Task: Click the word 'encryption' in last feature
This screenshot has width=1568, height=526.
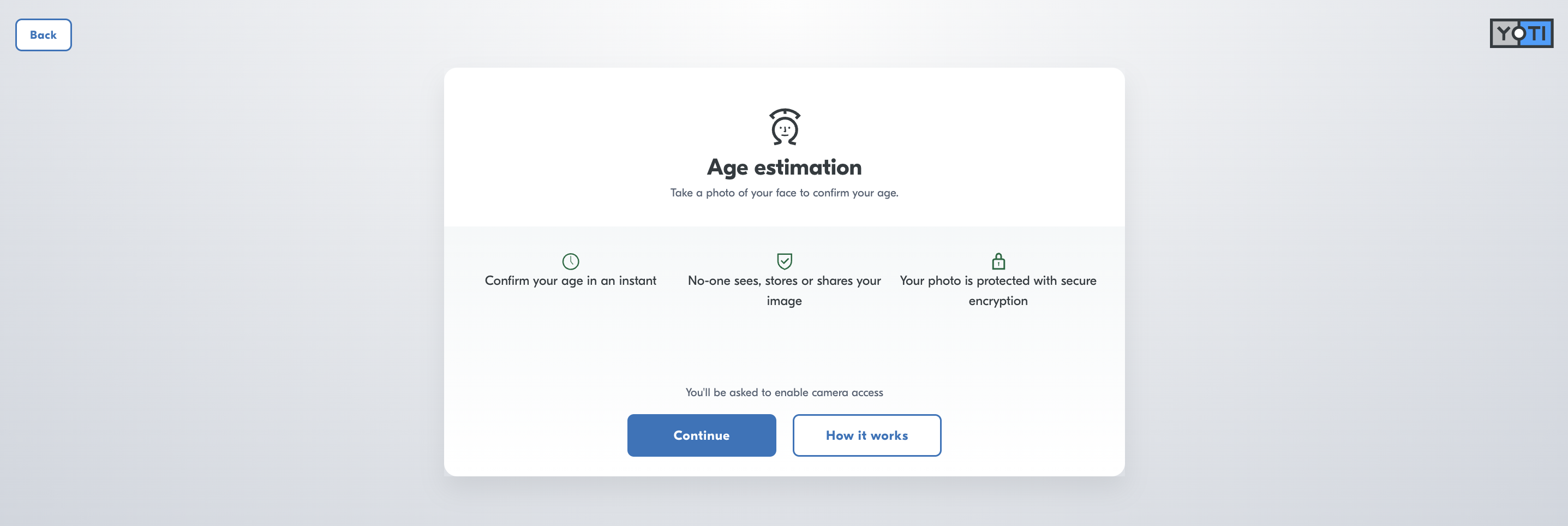Action: pyautogui.click(x=998, y=301)
